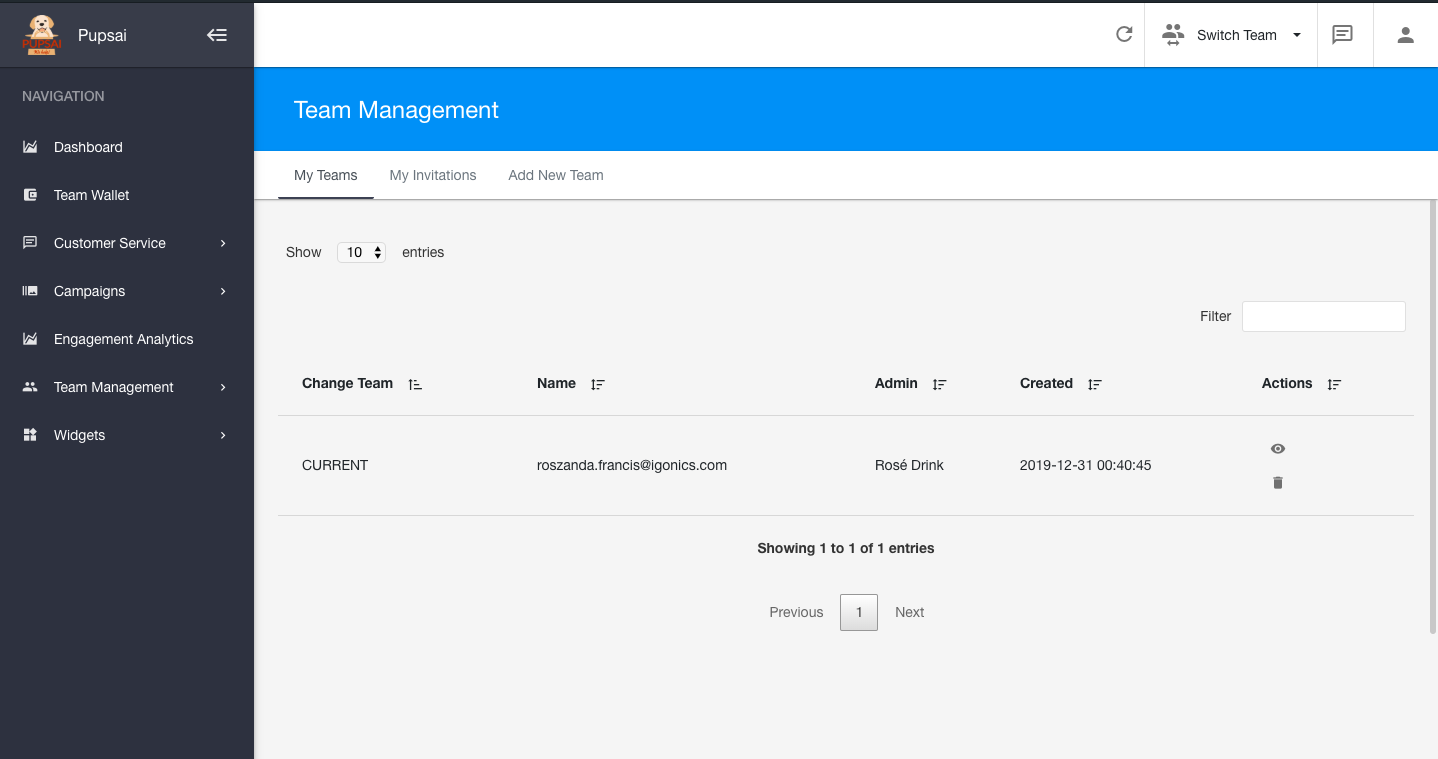Open the show entries count selector

(x=361, y=253)
